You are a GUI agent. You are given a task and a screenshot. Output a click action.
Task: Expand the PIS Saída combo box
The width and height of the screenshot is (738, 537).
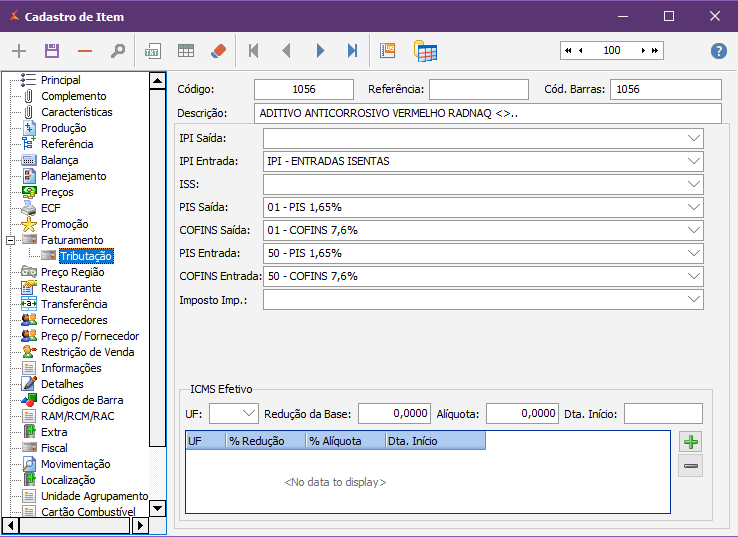(x=694, y=207)
